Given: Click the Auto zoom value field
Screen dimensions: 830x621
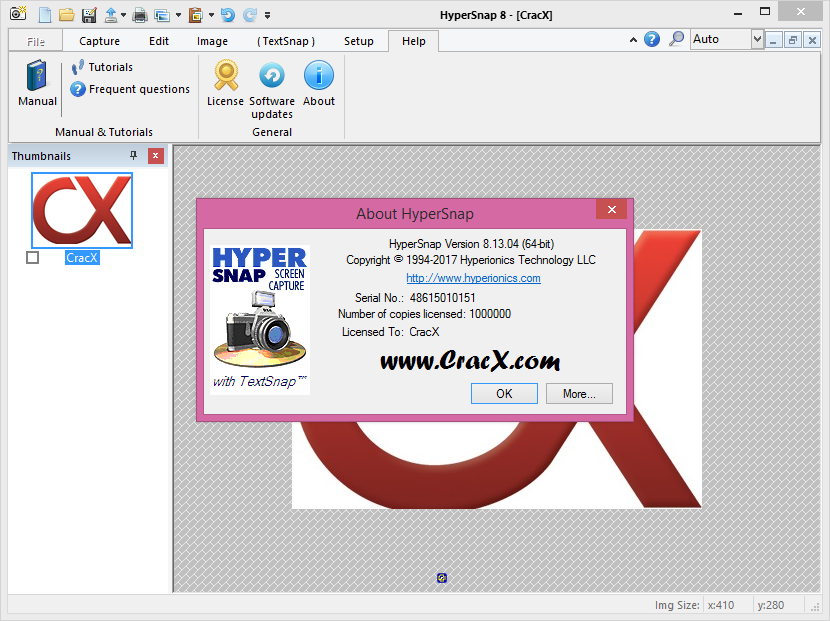Looking at the screenshot, I should click(x=721, y=39).
